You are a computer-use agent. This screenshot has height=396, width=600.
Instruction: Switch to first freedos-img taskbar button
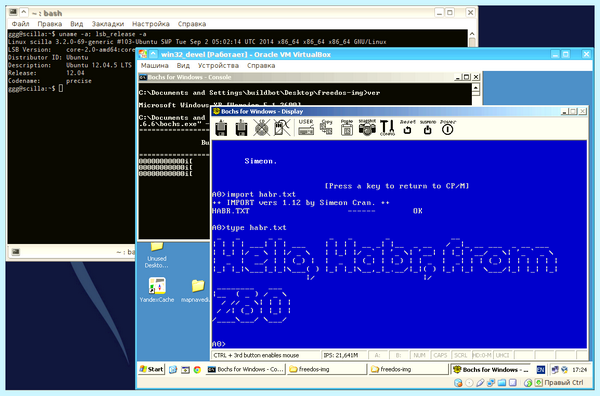(x=326, y=369)
